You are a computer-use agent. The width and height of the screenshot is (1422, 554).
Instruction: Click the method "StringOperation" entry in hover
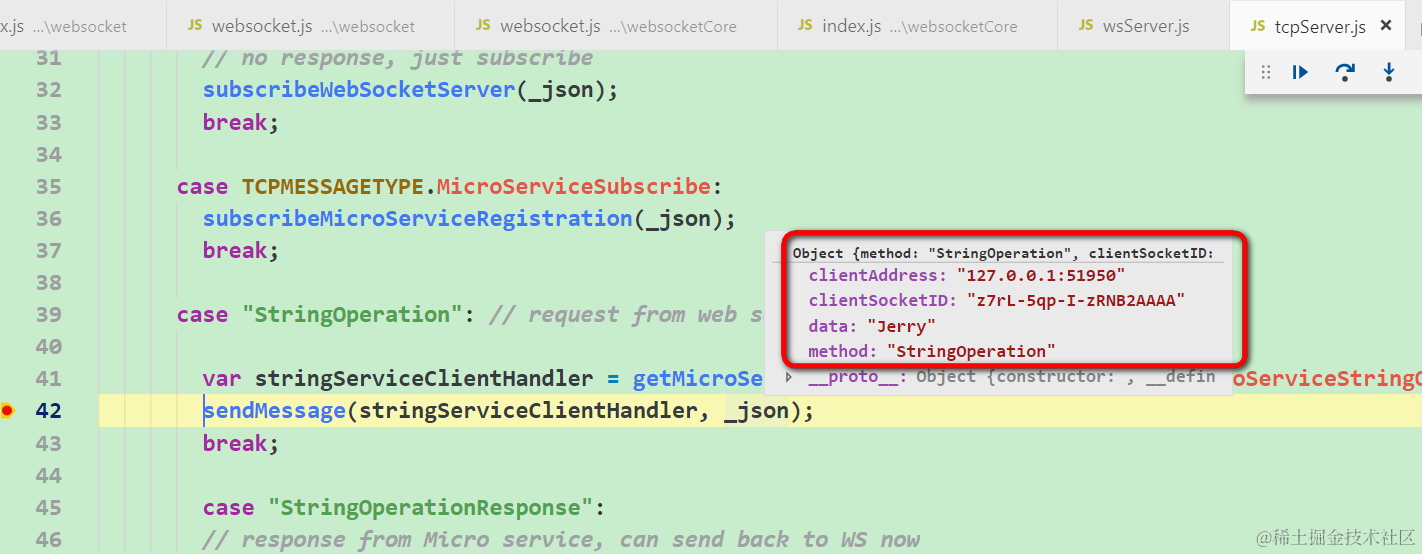click(x=932, y=351)
